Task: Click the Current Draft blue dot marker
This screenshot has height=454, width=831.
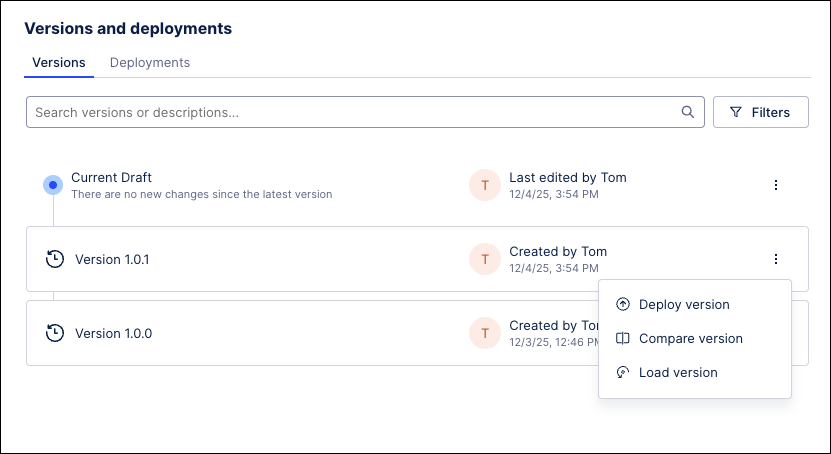Action: (x=53, y=185)
